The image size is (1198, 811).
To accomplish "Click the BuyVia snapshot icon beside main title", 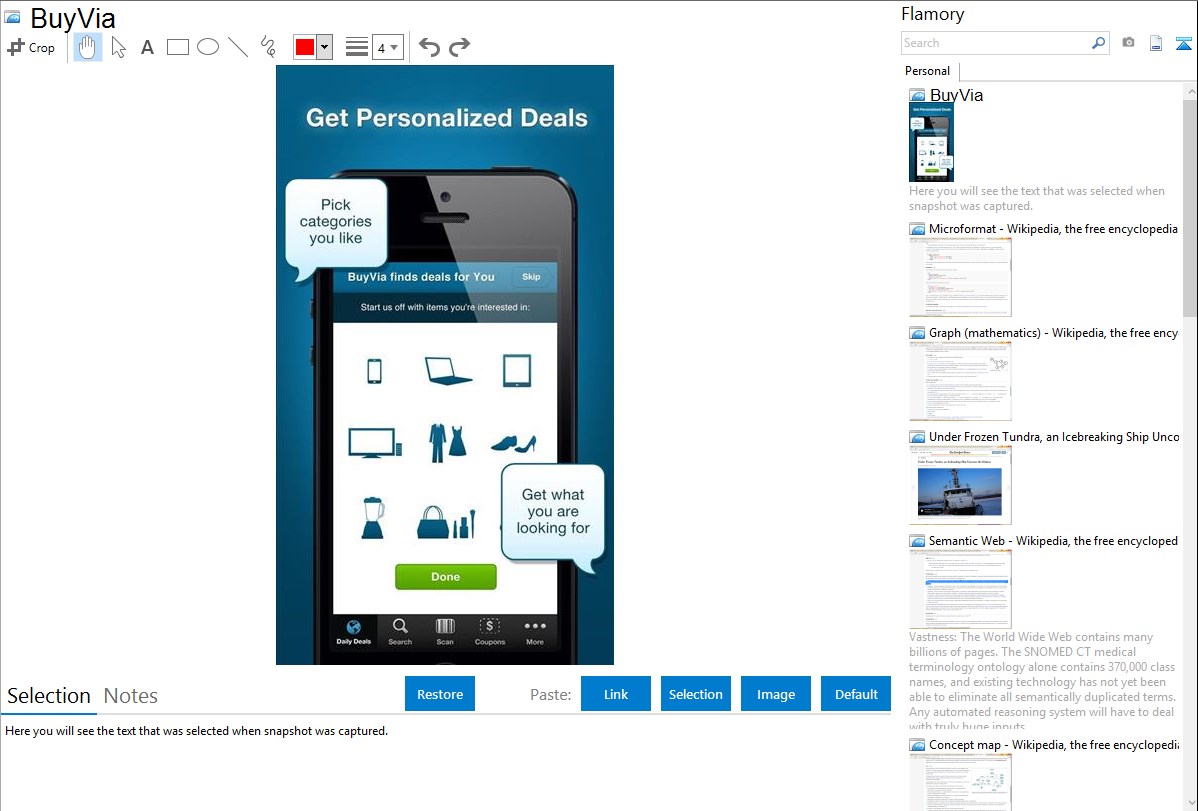I will [x=13, y=17].
